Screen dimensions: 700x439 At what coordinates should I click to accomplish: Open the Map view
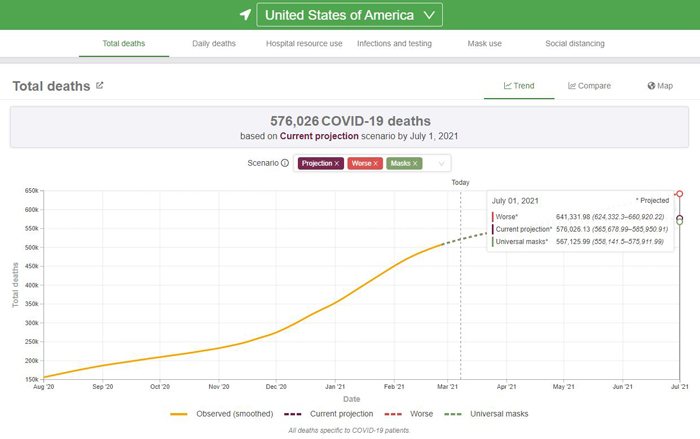[660, 86]
